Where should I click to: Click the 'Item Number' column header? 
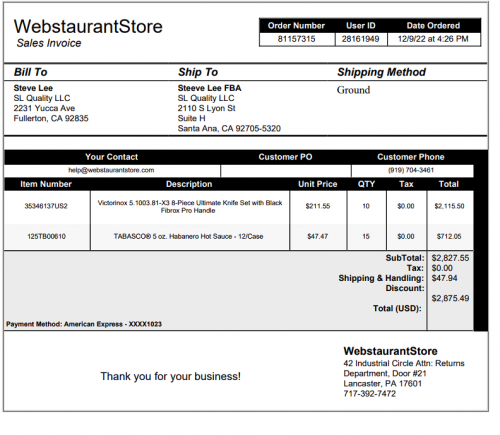46,184
